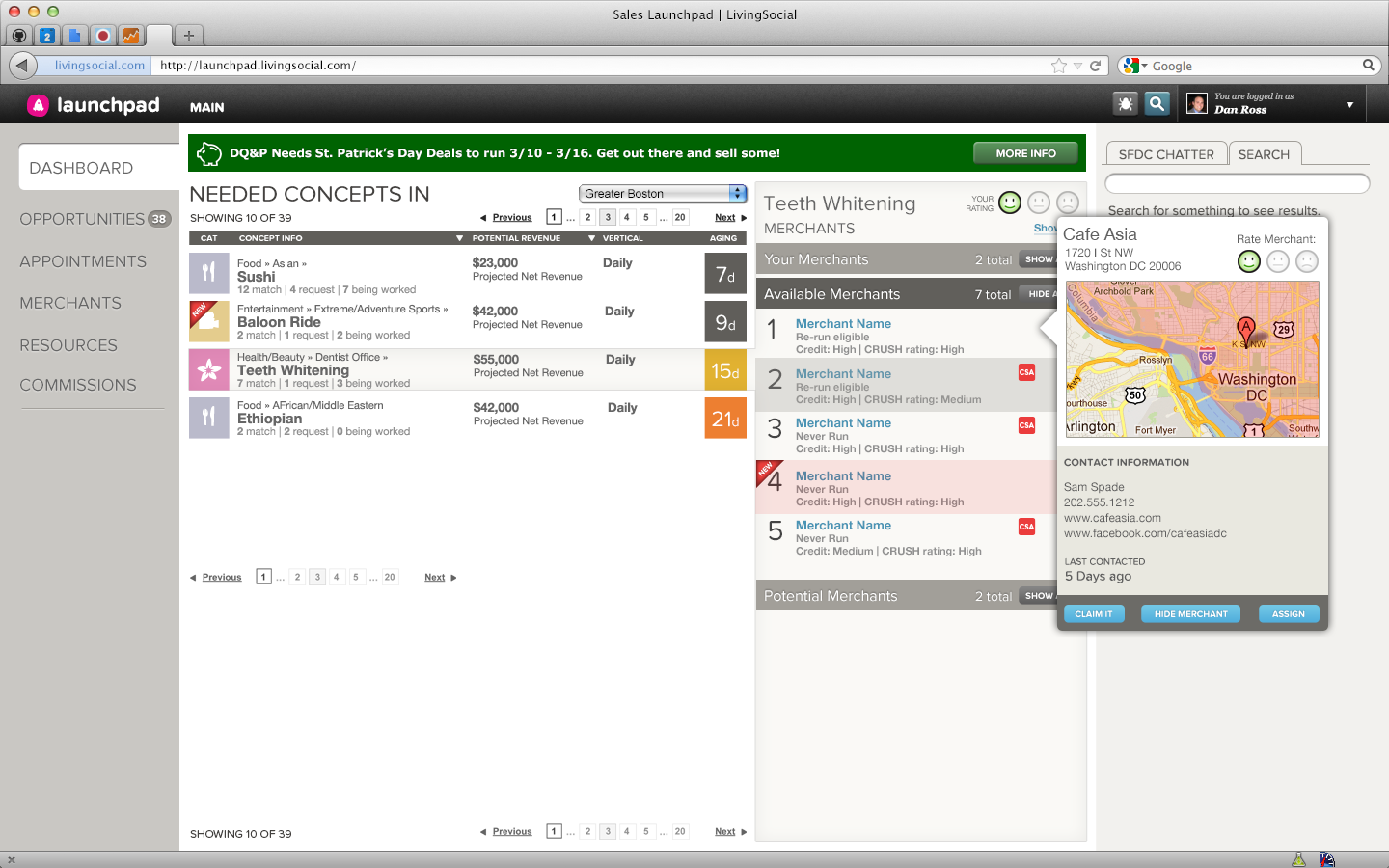1389x868 pixels.
Task: Click the CLAIM IT button
Action: pos(1094,614)
